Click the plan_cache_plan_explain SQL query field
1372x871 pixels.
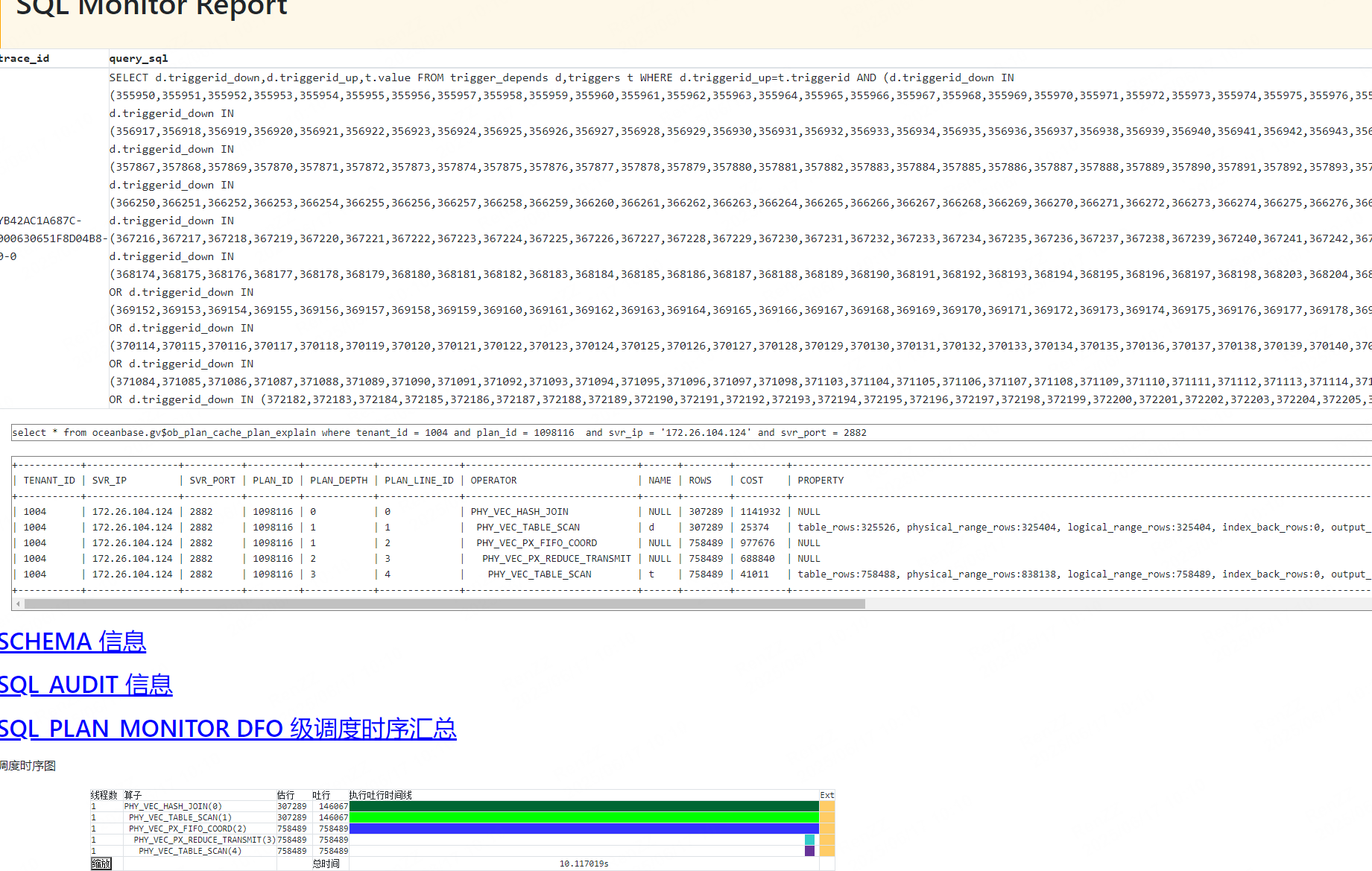692,433
